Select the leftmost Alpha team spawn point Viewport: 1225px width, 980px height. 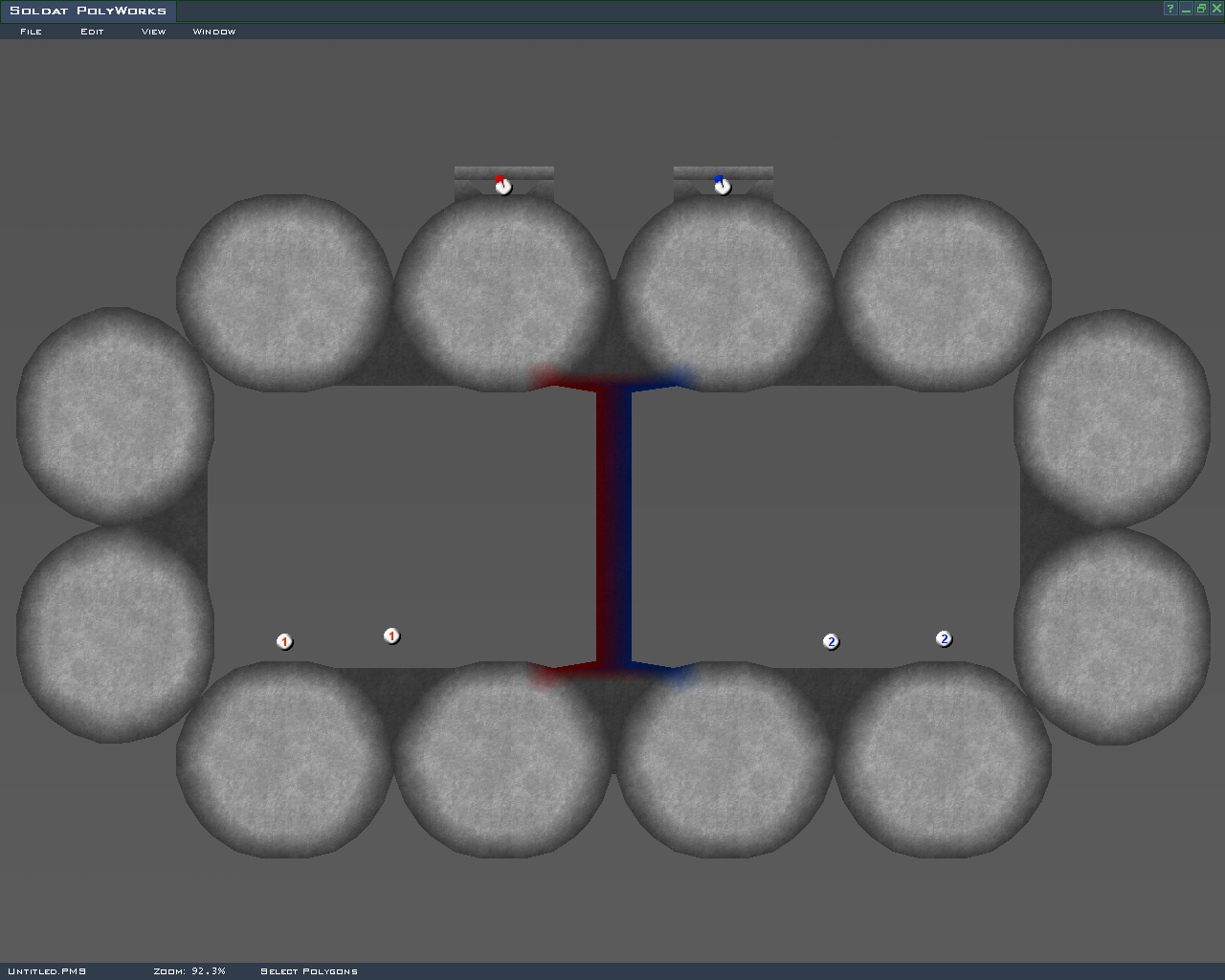(x=284, y=641)
